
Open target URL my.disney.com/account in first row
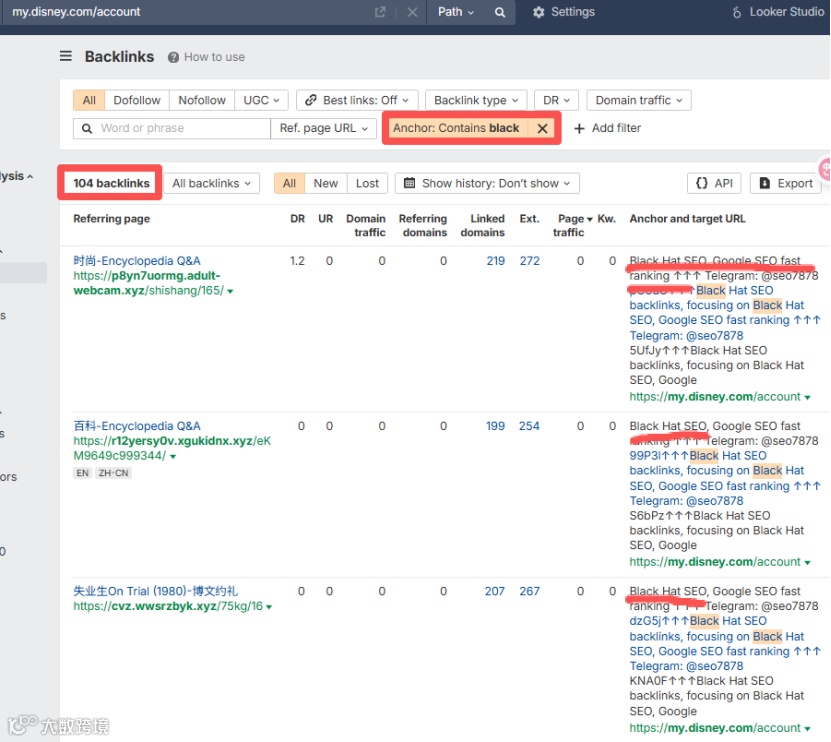tap(715, 397)
